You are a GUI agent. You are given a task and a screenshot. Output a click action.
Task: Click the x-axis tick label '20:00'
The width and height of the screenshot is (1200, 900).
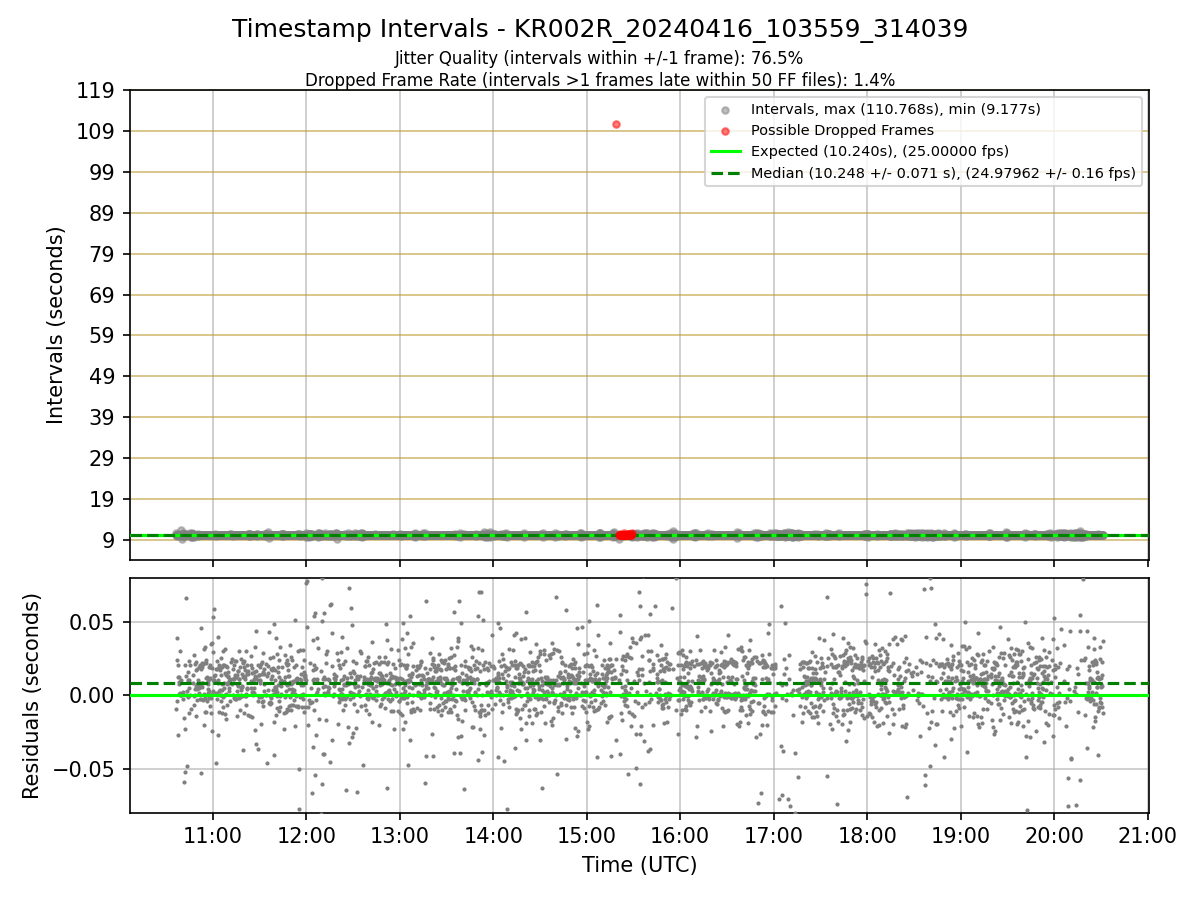tap(1054, 835)
